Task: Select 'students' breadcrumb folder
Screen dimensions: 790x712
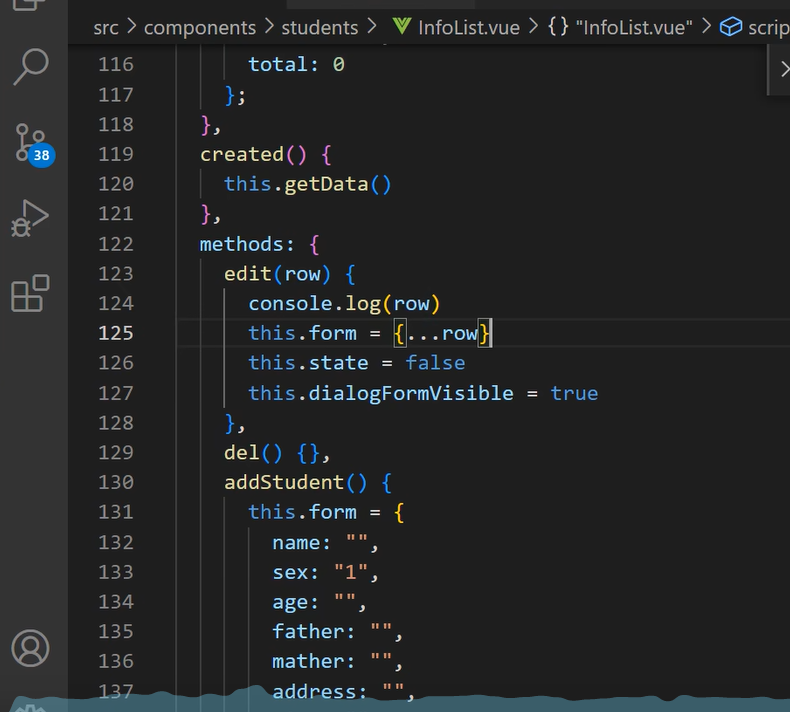Action: (320, 28)
